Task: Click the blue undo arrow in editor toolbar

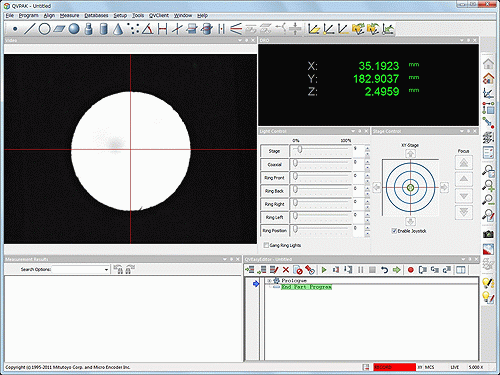Action: (x=384, y=270)
